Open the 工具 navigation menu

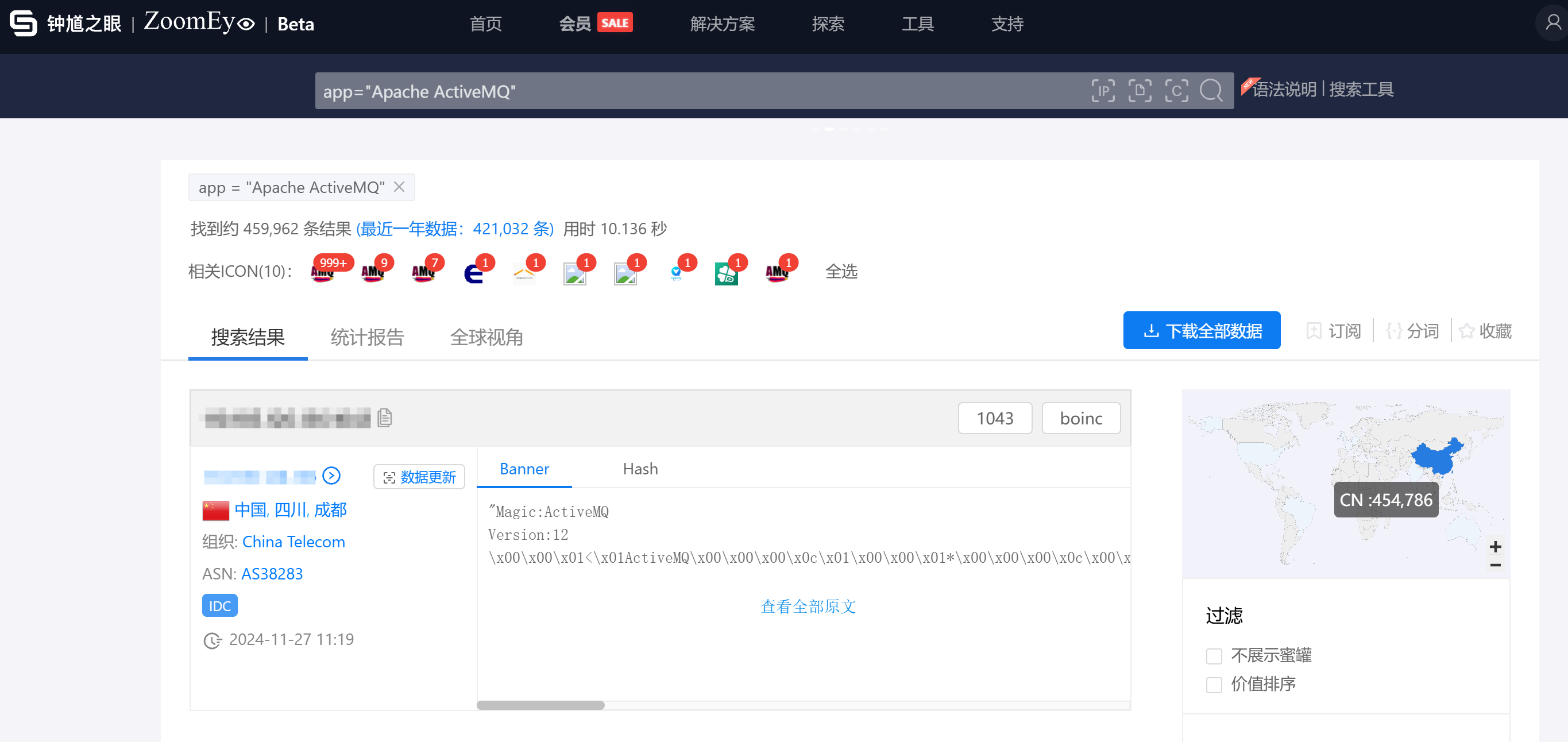(x=917, y=24)
